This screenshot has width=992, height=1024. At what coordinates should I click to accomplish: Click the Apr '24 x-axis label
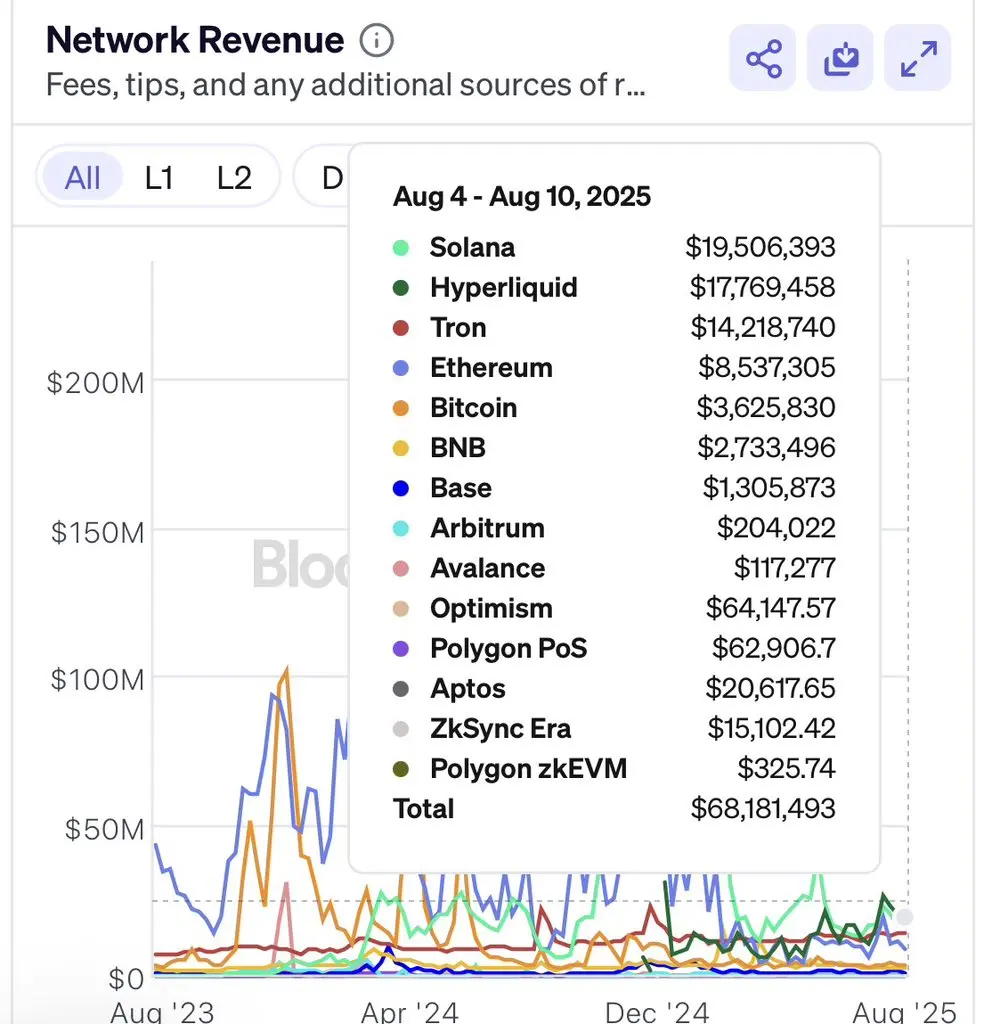(410, 1013)
